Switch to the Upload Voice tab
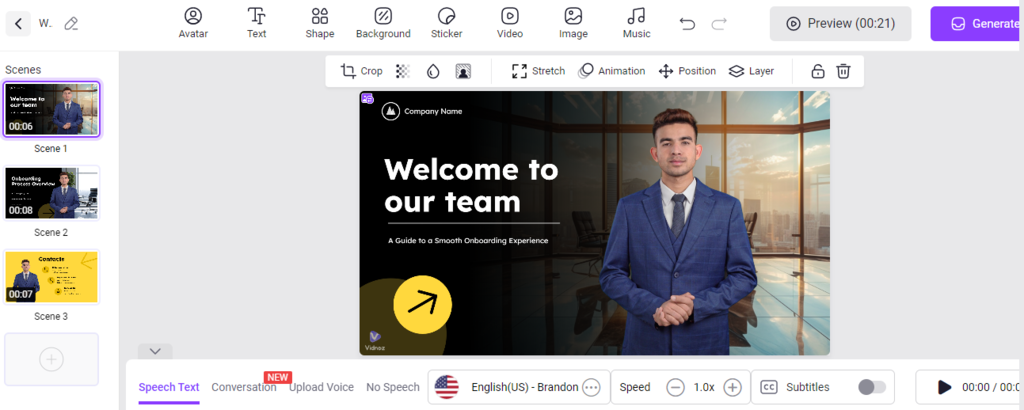This screenshot has height=410, width=1024. click(x=321, y=387)
